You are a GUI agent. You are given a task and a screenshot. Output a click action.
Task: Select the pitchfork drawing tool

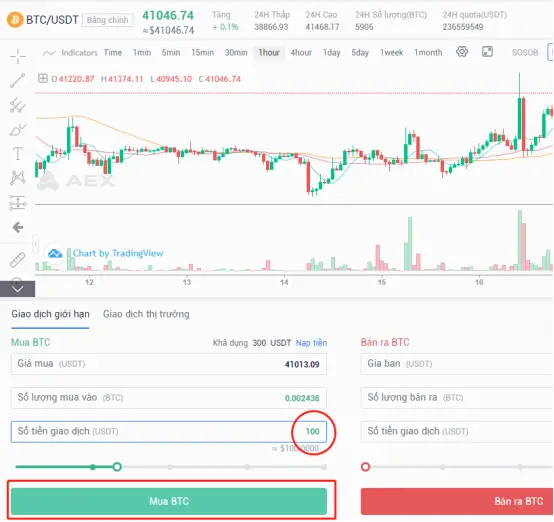click(18, 105)
